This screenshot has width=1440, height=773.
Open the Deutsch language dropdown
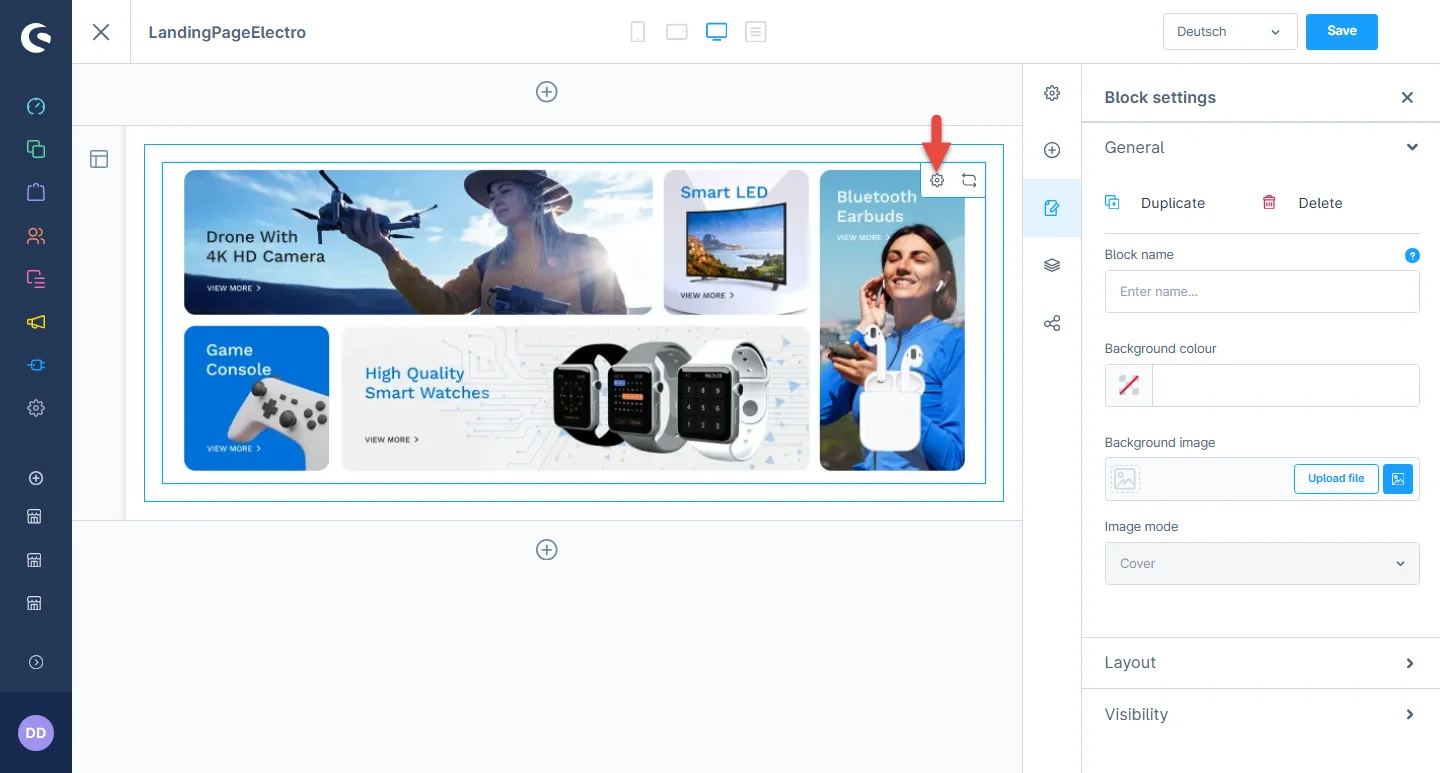[1229, 32]
